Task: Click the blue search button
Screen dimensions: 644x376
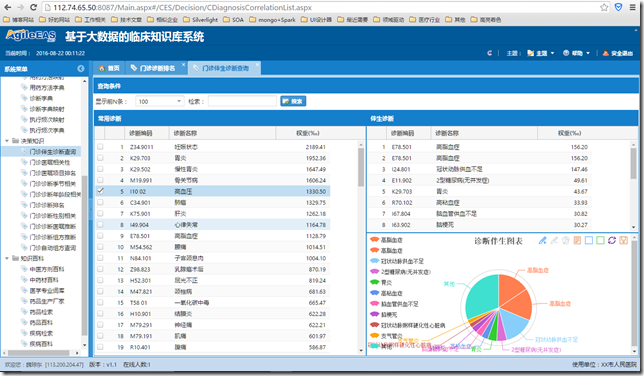Action: click(293, 101)
